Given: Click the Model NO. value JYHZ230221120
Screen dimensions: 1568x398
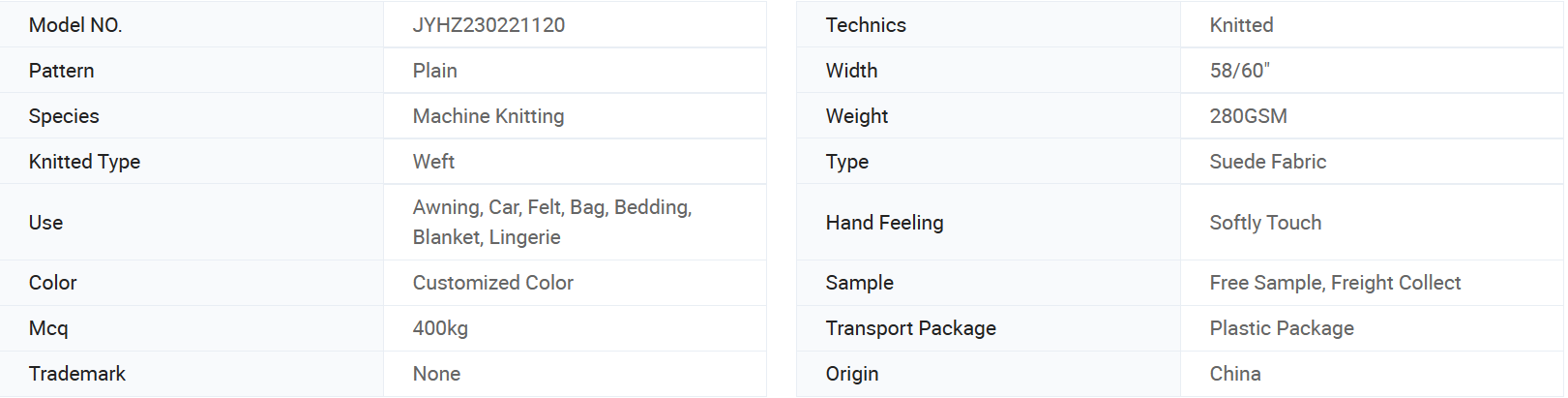Looking at the screenshot, I should point(488,25).
